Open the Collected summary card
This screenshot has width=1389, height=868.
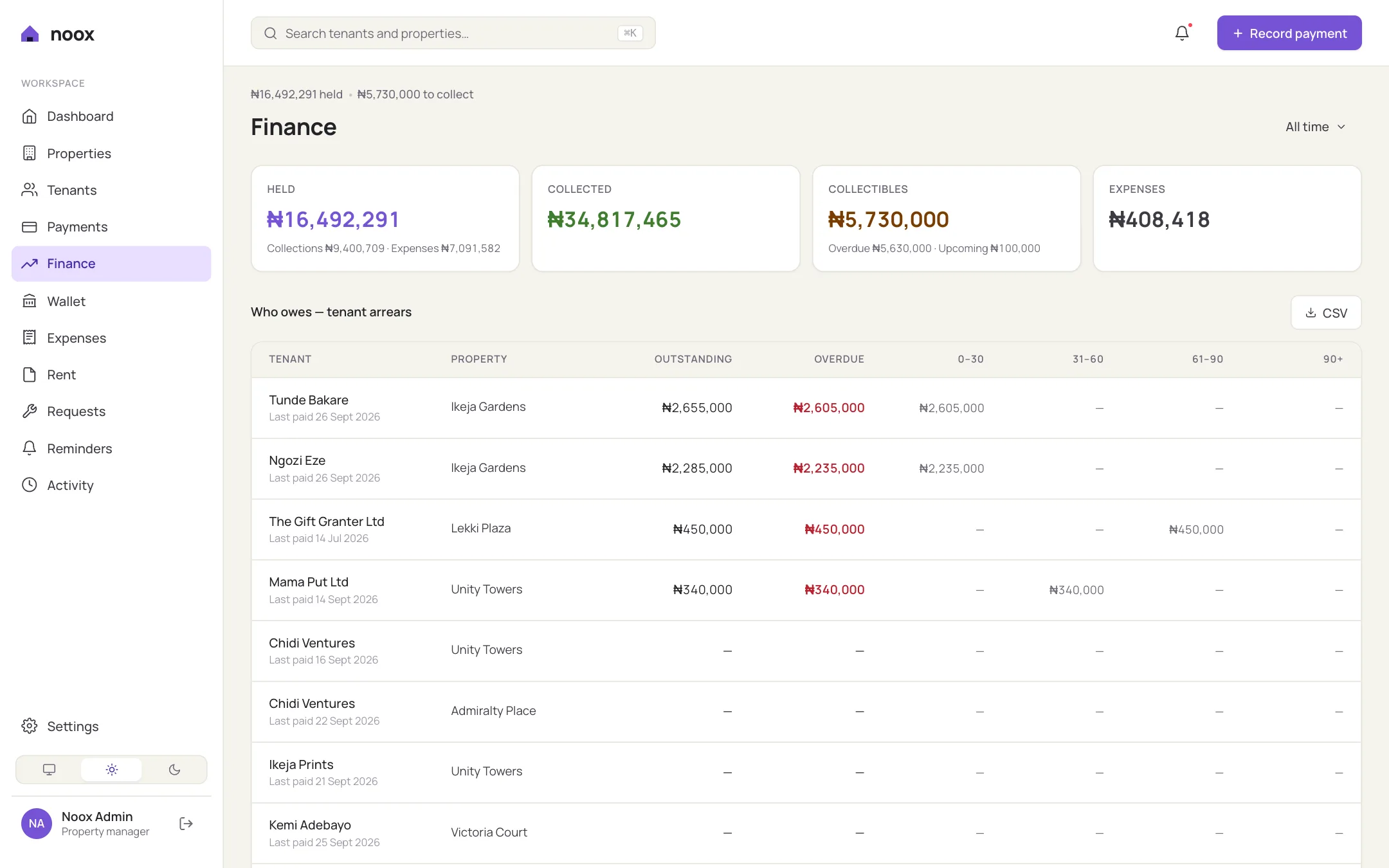666,219
